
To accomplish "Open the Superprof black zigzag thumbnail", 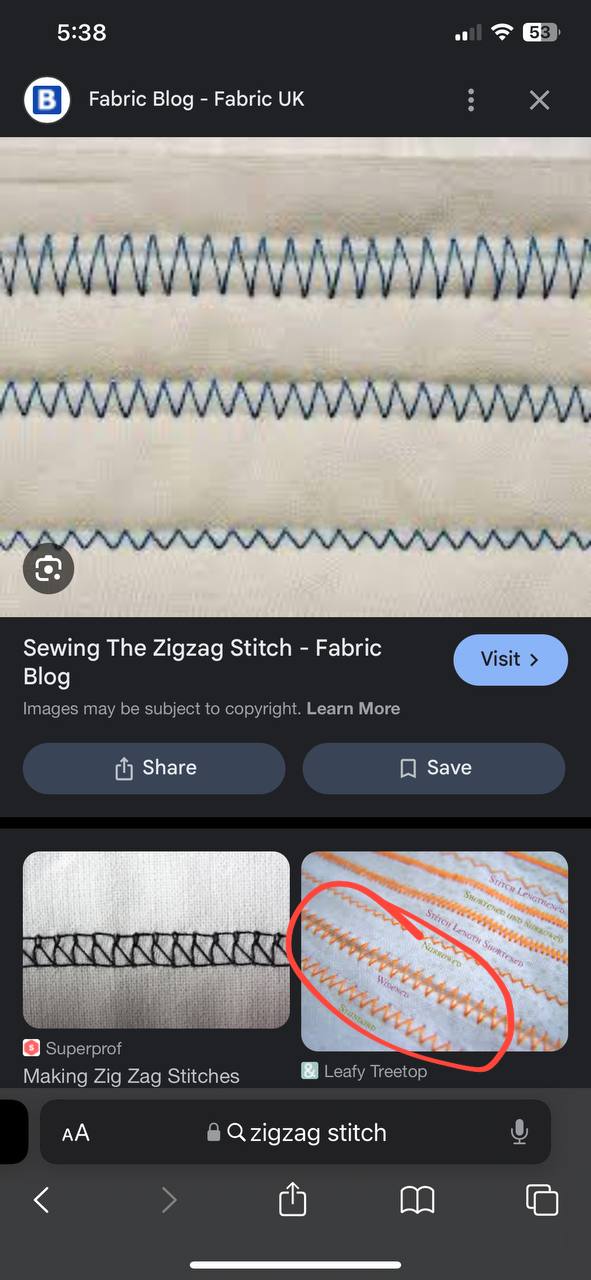I will click(156, 940).
